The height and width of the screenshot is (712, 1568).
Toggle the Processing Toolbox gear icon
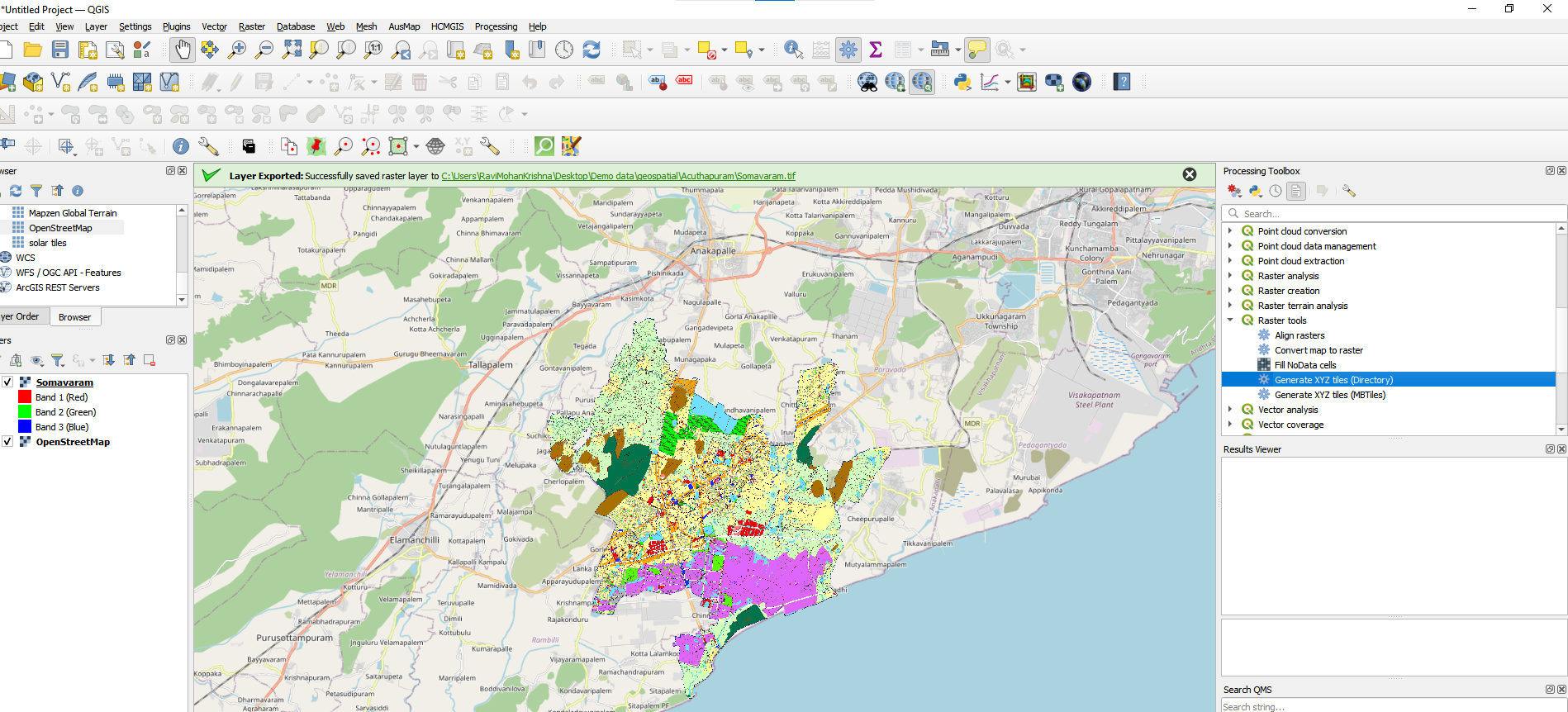tap(848, 50)
